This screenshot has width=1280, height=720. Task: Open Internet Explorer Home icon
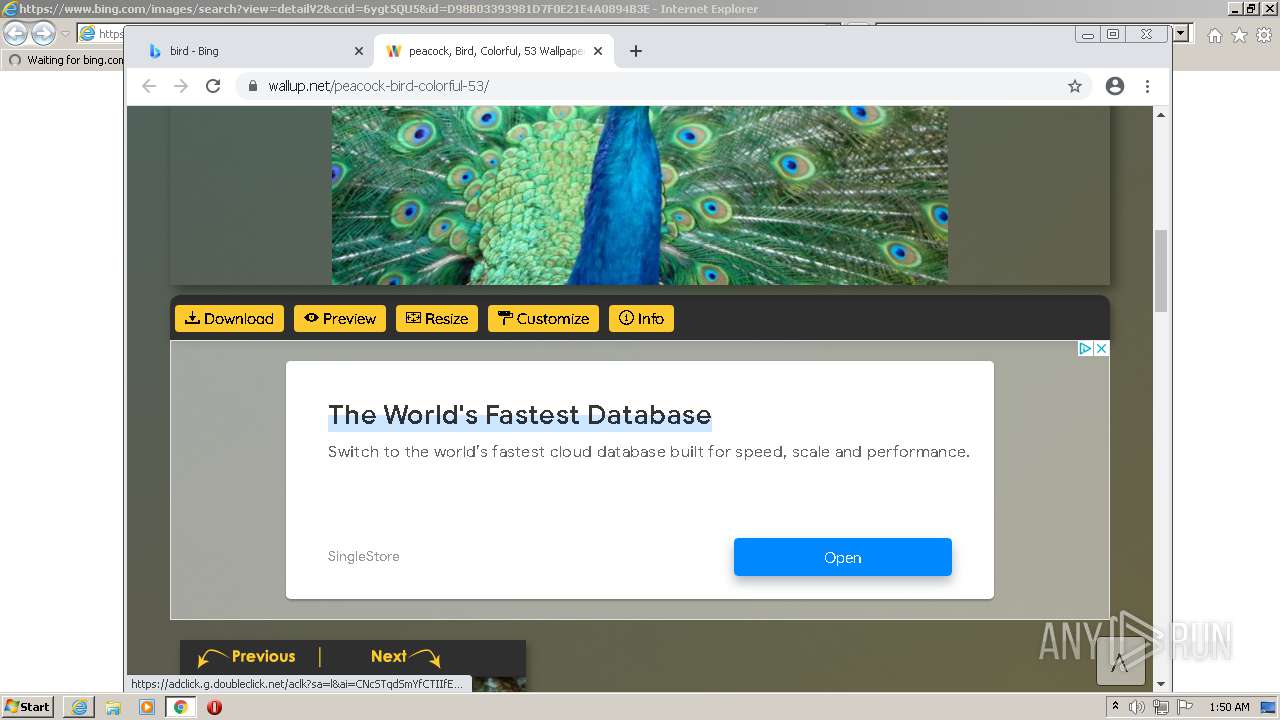click(1214, 35)
